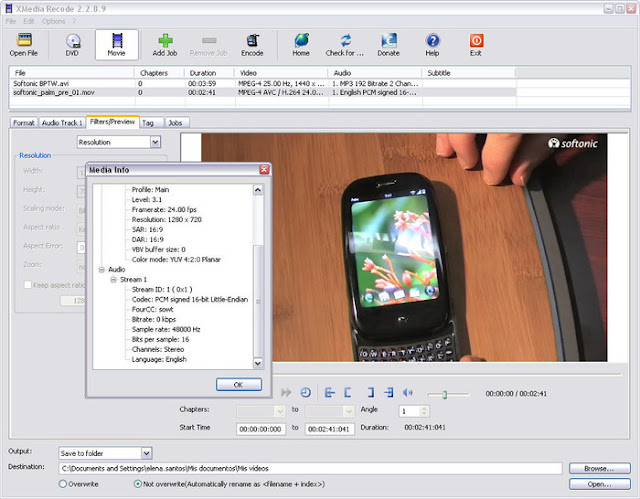This screenshot has width=640, height=499.
Task: Open the Options menu
Action: coord(53,21)
